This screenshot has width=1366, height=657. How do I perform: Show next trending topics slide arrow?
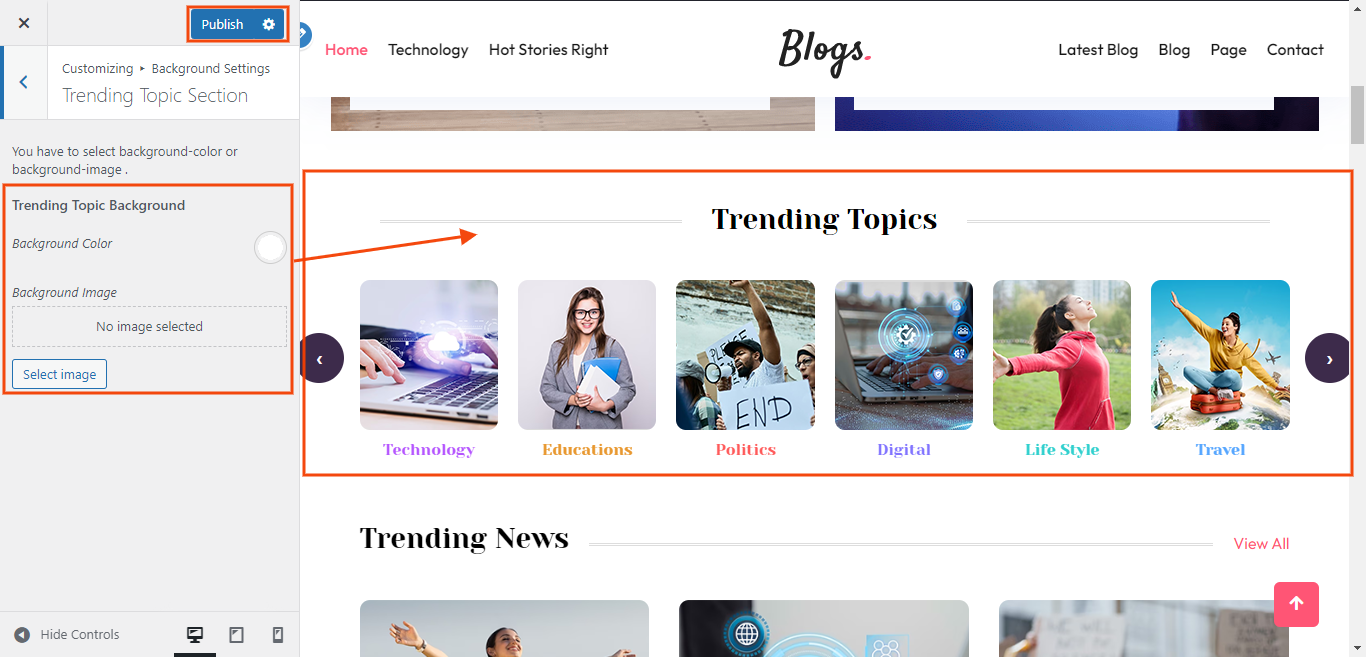point(1328,358)
